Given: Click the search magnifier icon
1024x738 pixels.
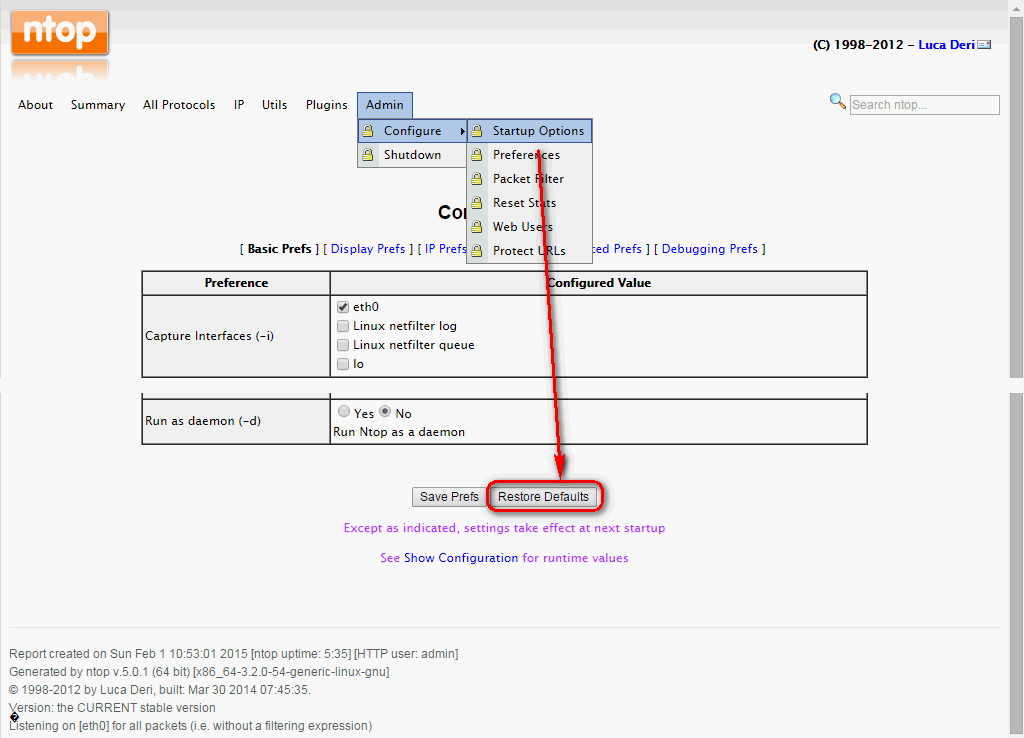Looking at the screenshot, I should (x=837, y=101).
